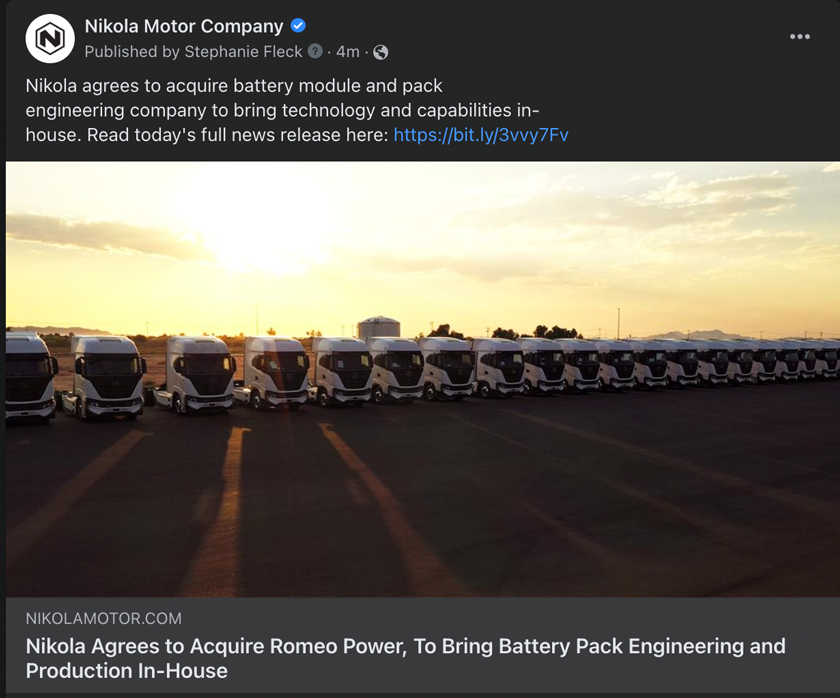Screen dimensions: 840x698
Task: Click the Nikola logo profile avatar
Action: [49, 39]
